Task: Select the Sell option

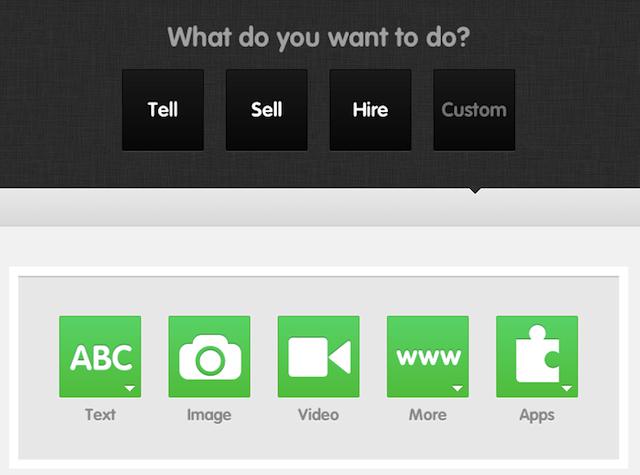Action: pos(267,110)
